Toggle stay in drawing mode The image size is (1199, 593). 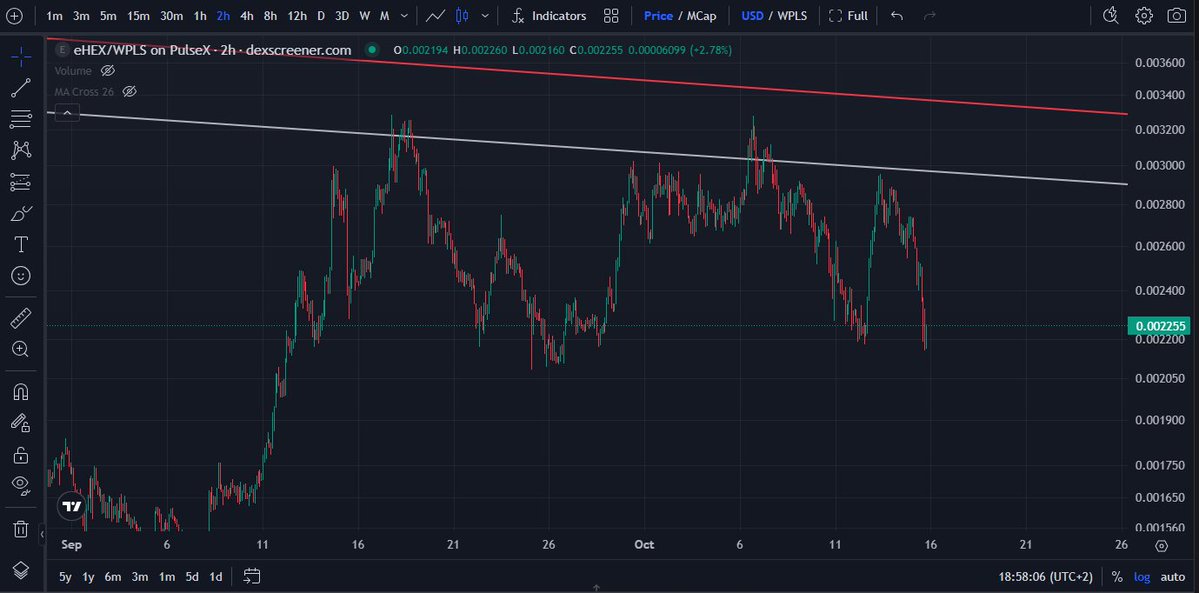pyautogui.click(x=21, y=423)
